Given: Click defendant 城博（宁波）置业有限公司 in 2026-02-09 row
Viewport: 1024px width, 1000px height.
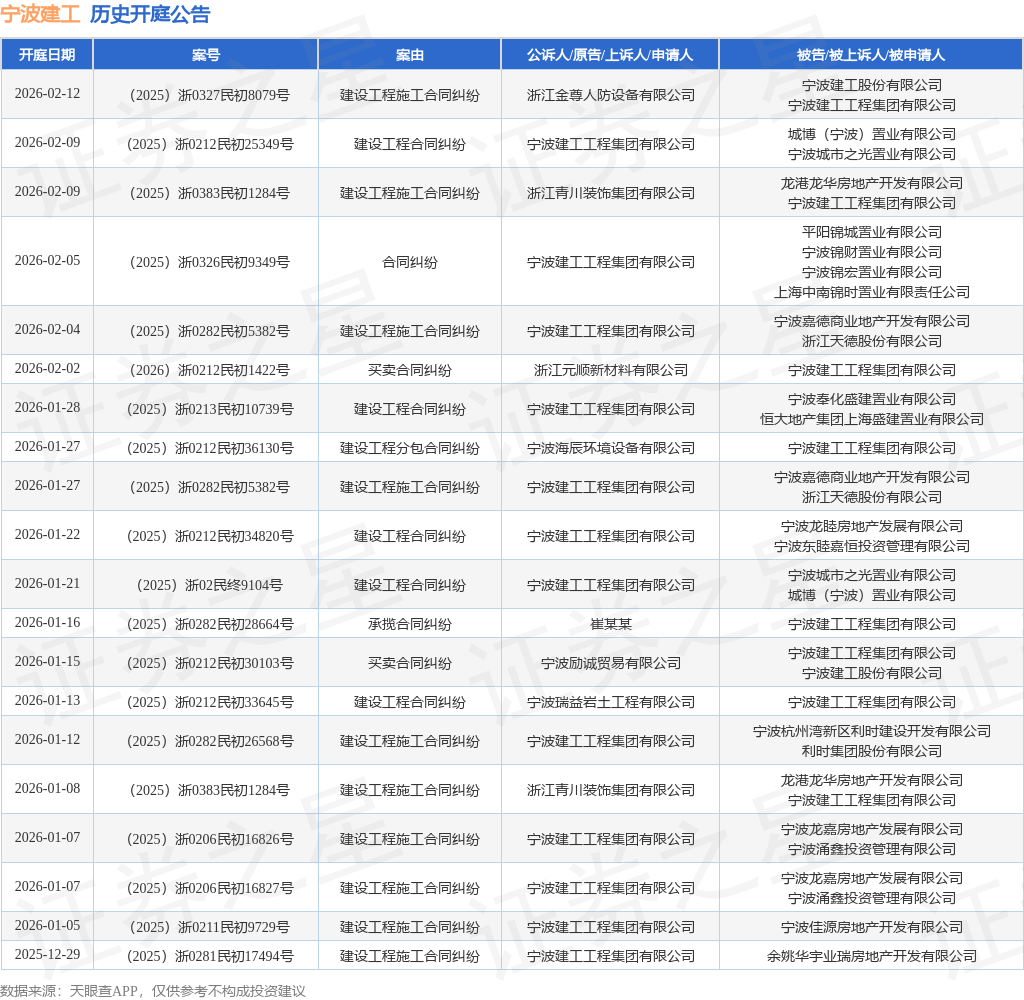Looking at the screenshot, I should 872,135.
